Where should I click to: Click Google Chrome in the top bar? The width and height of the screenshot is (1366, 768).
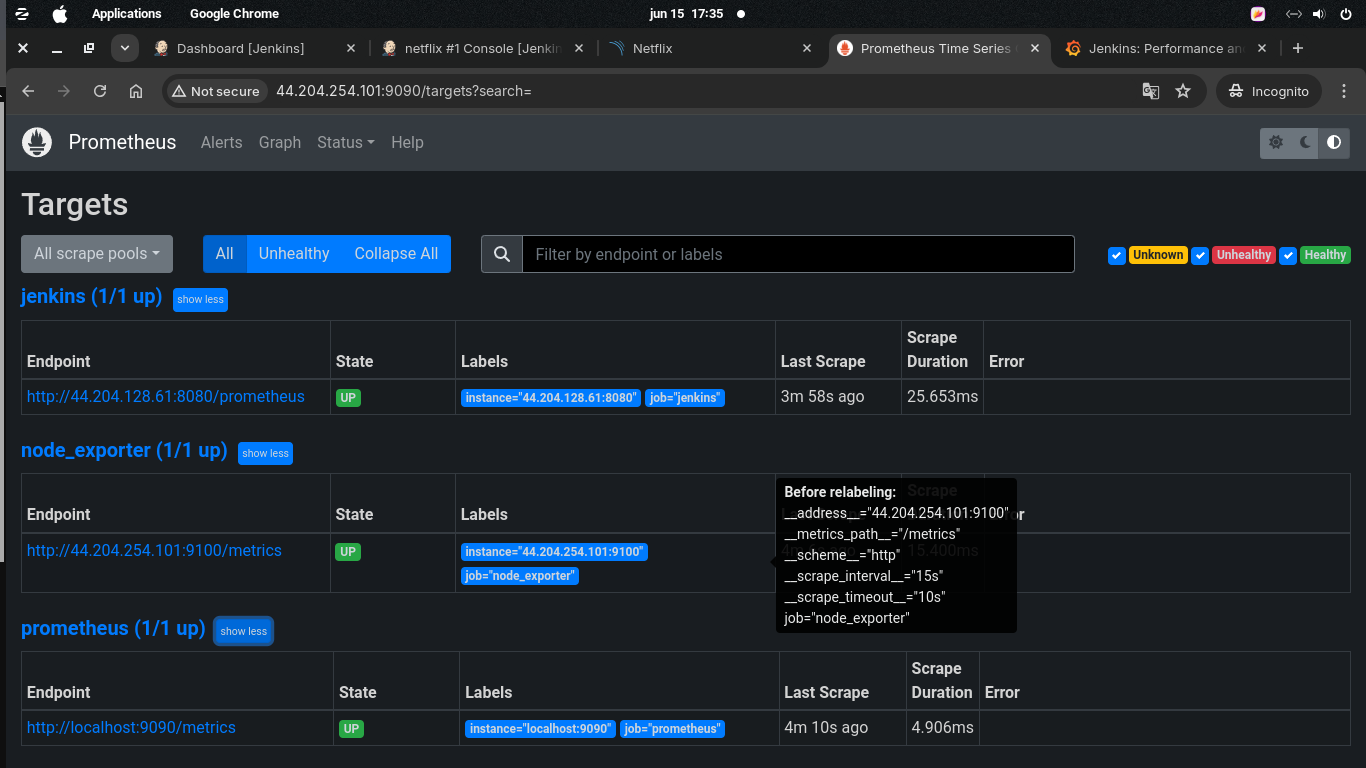[x=234, y=14]
